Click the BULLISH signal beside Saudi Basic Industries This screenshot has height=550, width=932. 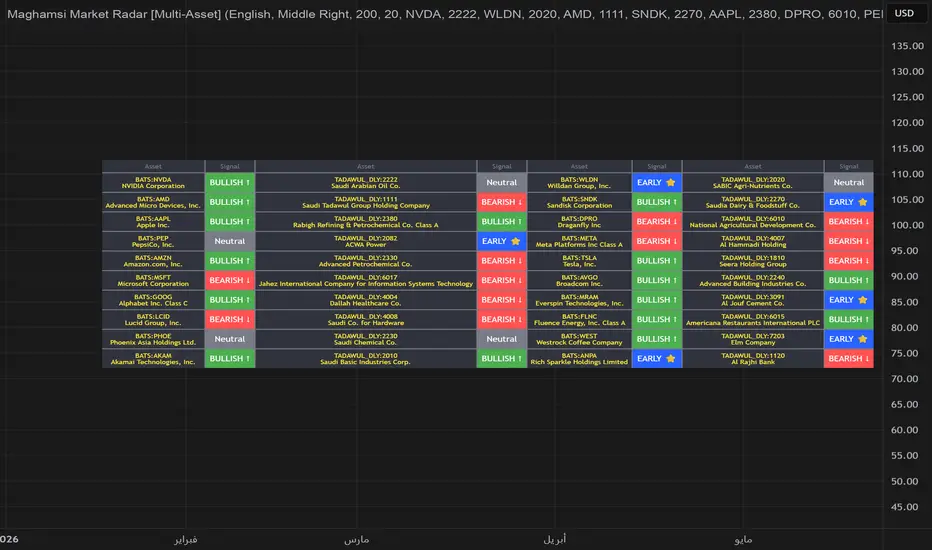(502, 359)
